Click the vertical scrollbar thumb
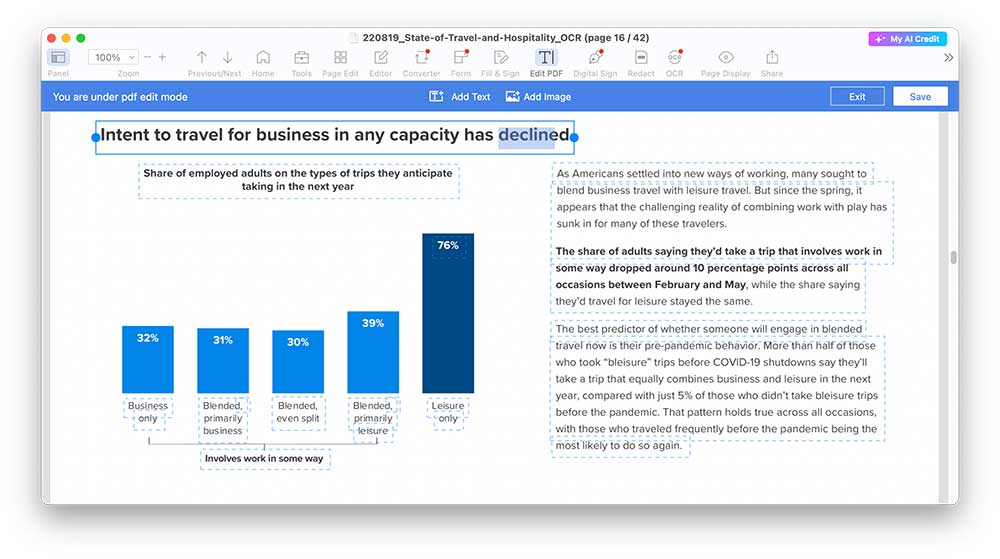Screen dimensions: 1000x559 953,257
